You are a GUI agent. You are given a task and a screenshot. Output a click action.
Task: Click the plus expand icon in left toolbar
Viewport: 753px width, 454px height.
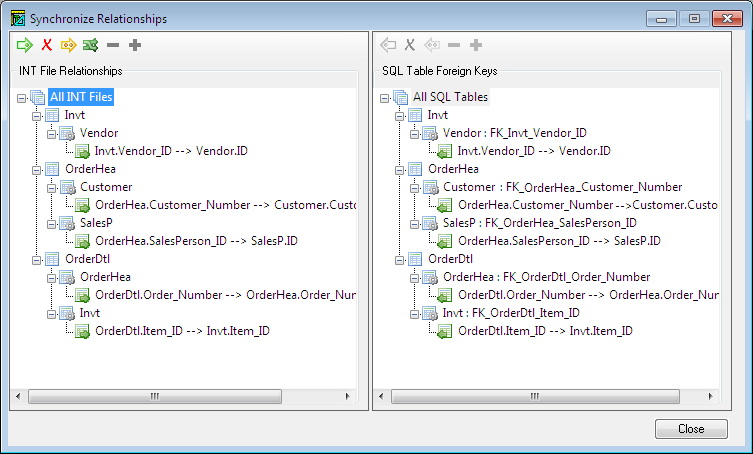(x=135, y=45)
